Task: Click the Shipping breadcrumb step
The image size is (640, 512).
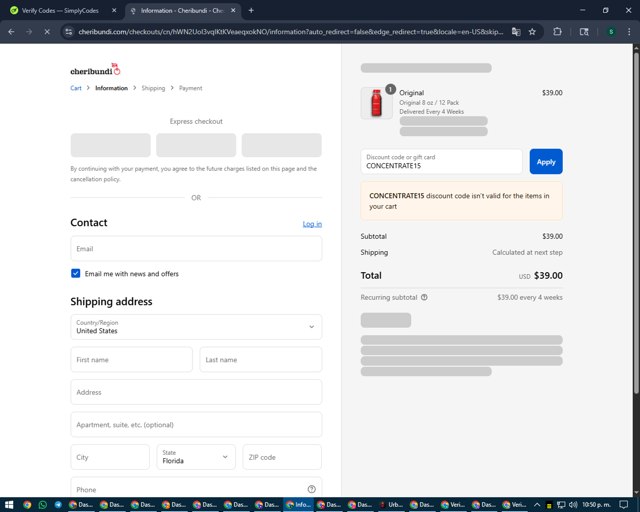Action: click(x=153, y=88)
